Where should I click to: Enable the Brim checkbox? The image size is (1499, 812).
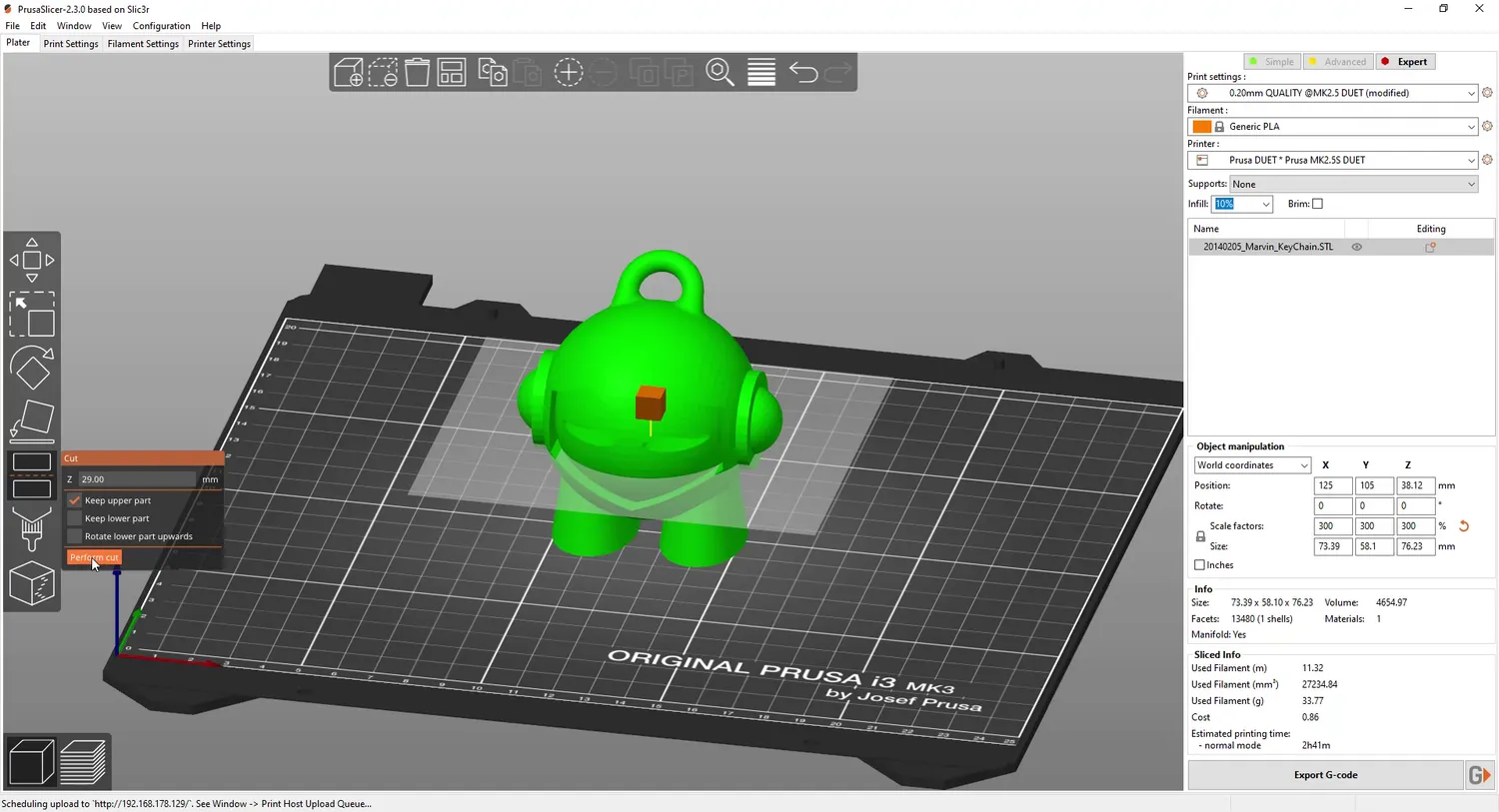click(x=1317, y=204)
